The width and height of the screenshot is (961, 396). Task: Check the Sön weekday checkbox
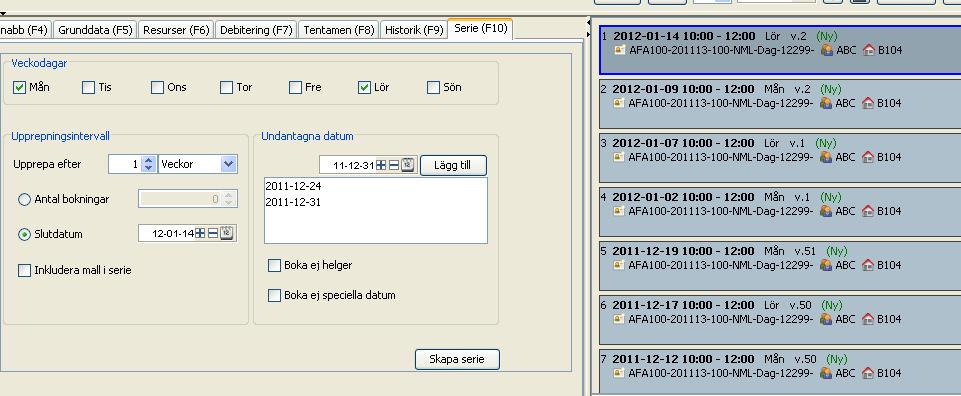coord(433,87)
